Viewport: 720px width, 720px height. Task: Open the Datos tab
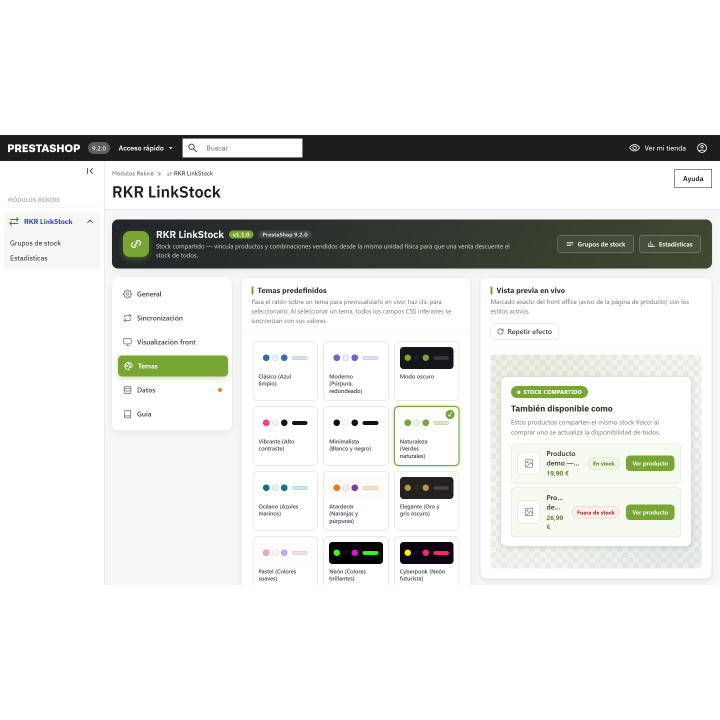click(x=173, y=390)
